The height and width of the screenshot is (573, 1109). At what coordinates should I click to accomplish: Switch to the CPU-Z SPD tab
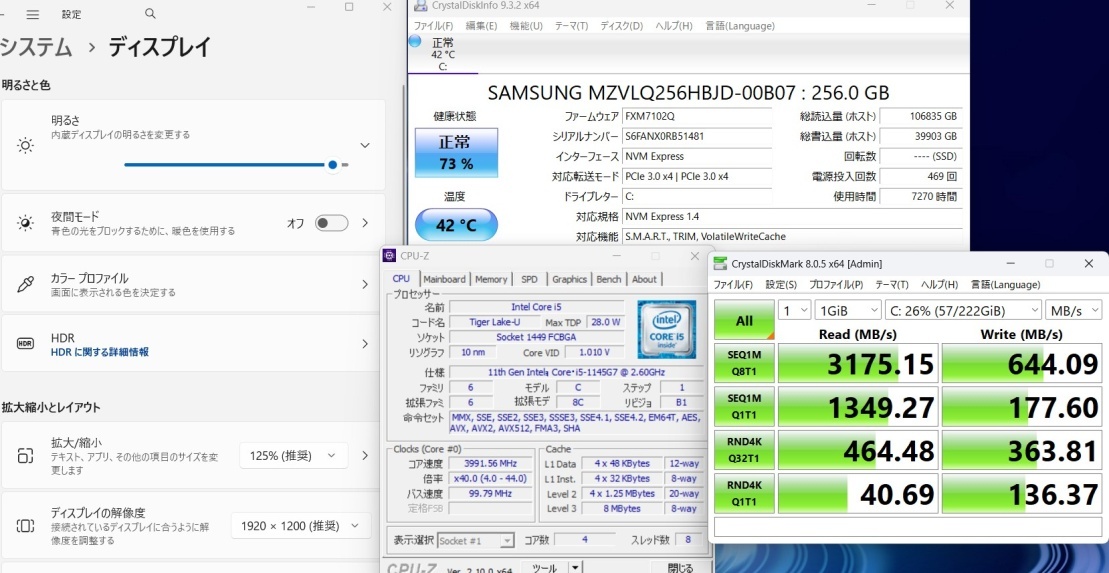pos(529,279)
